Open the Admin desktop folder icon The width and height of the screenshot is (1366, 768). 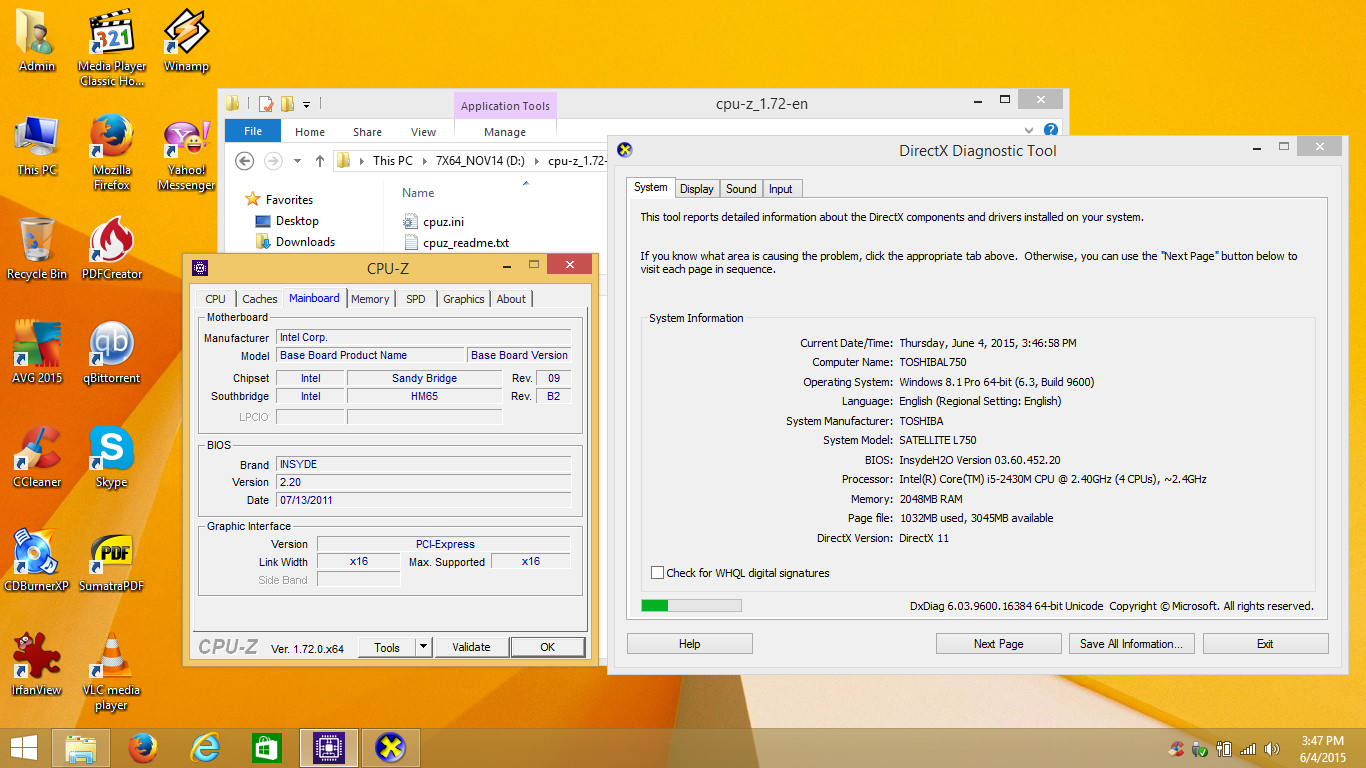click(x=37, y=40)
